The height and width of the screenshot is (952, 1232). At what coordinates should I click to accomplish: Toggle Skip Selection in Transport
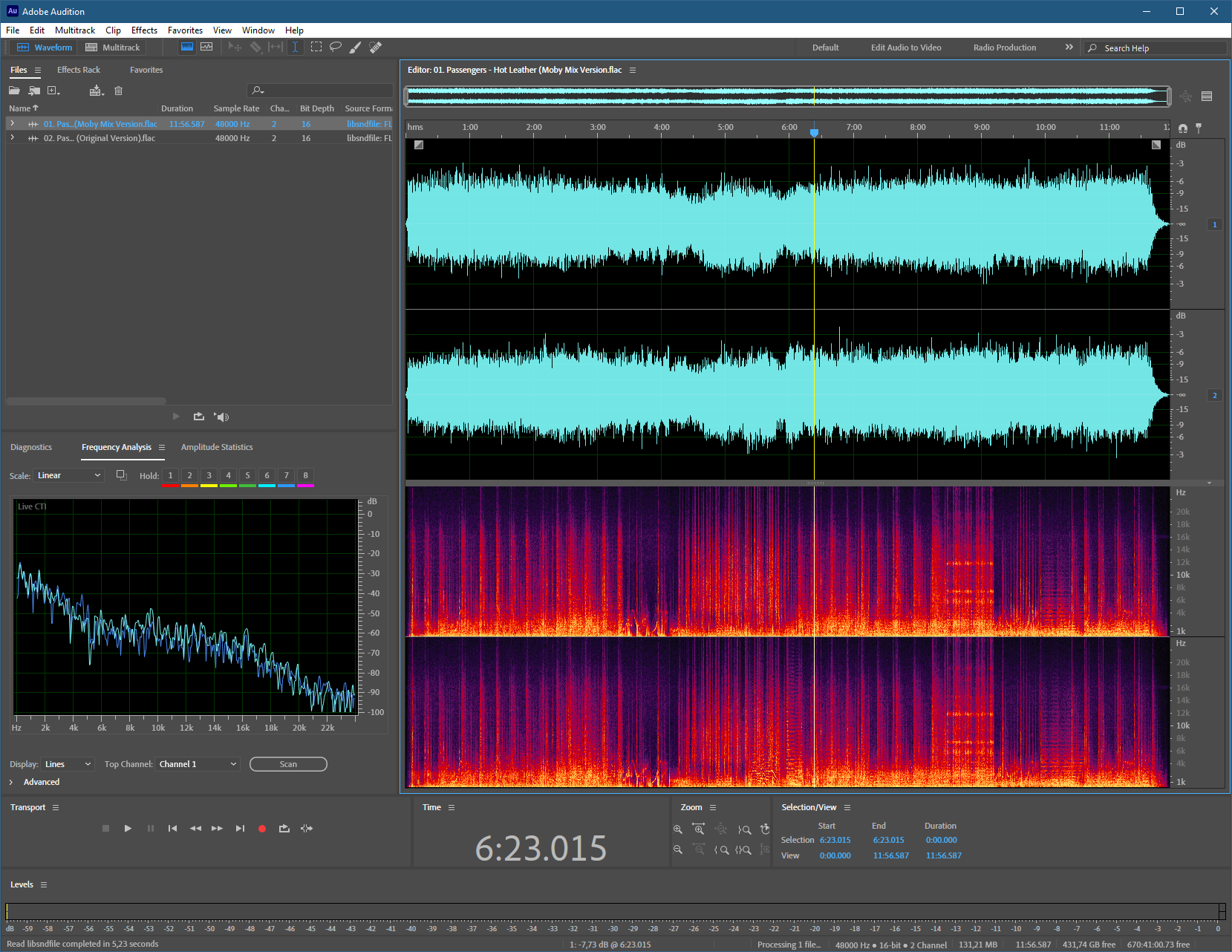[x=307, y=829]
